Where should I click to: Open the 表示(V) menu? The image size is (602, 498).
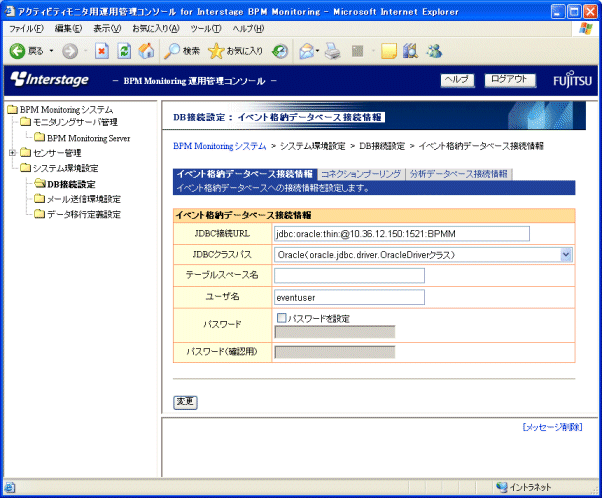click(107, 29)
